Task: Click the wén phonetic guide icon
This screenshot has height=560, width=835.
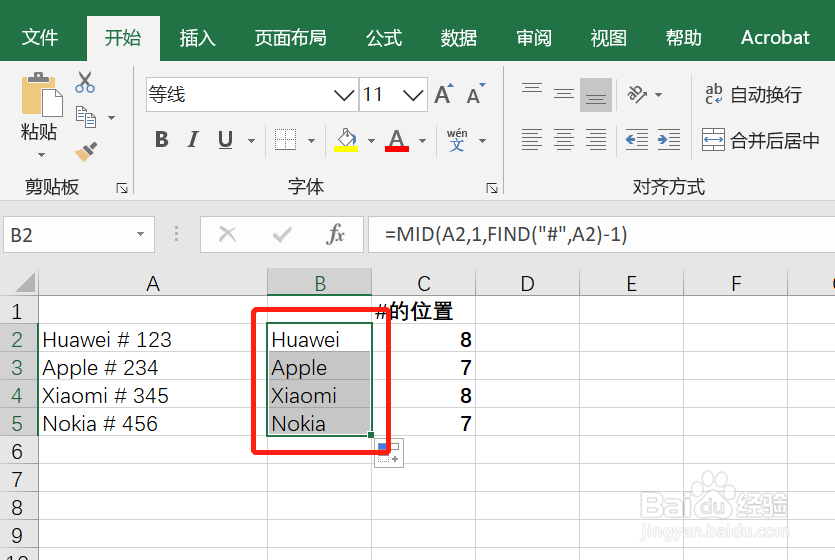Action: tap(457, 140)
